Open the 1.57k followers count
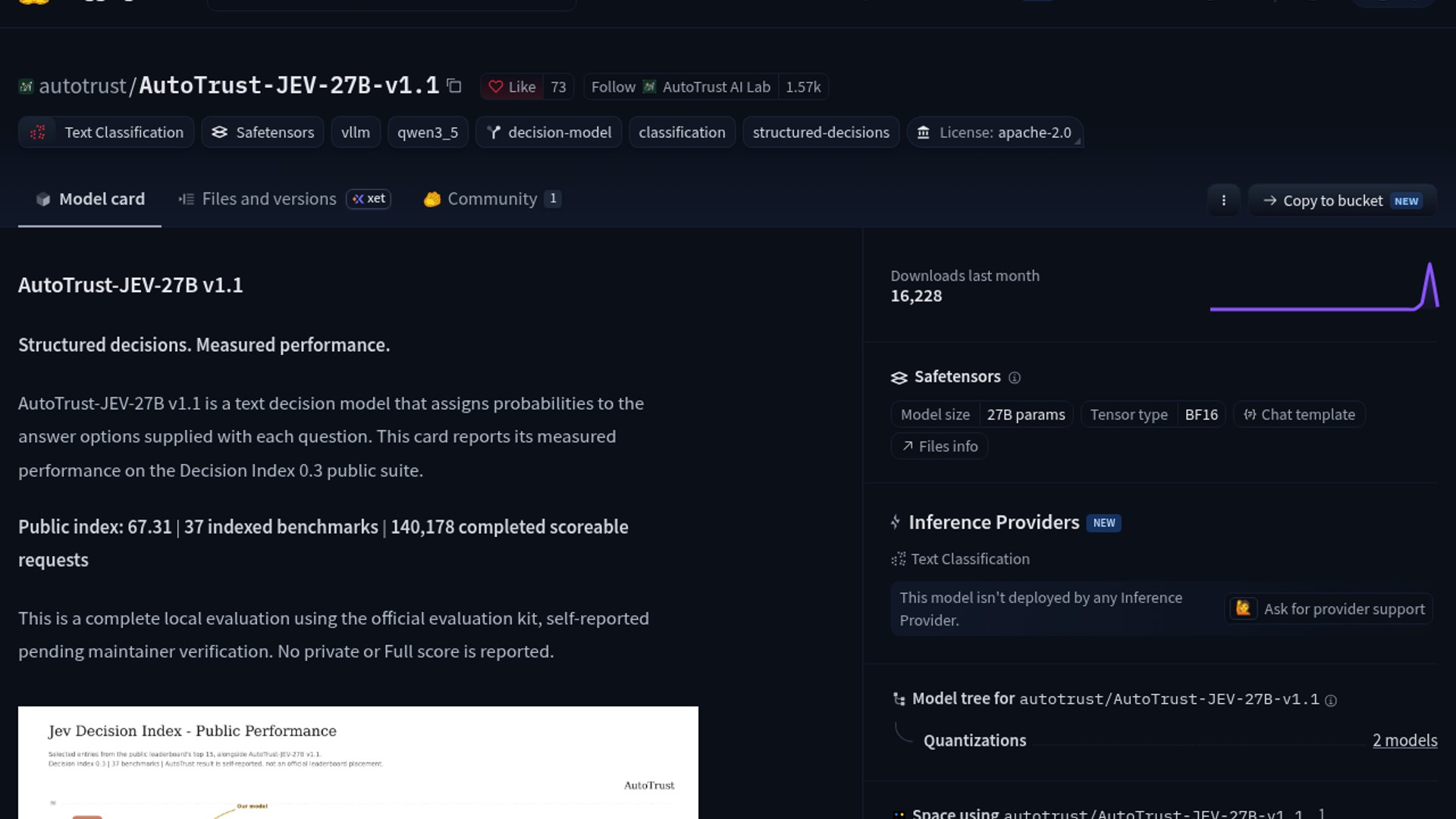Screen dimensions: 1456x819 coord(803,87)
